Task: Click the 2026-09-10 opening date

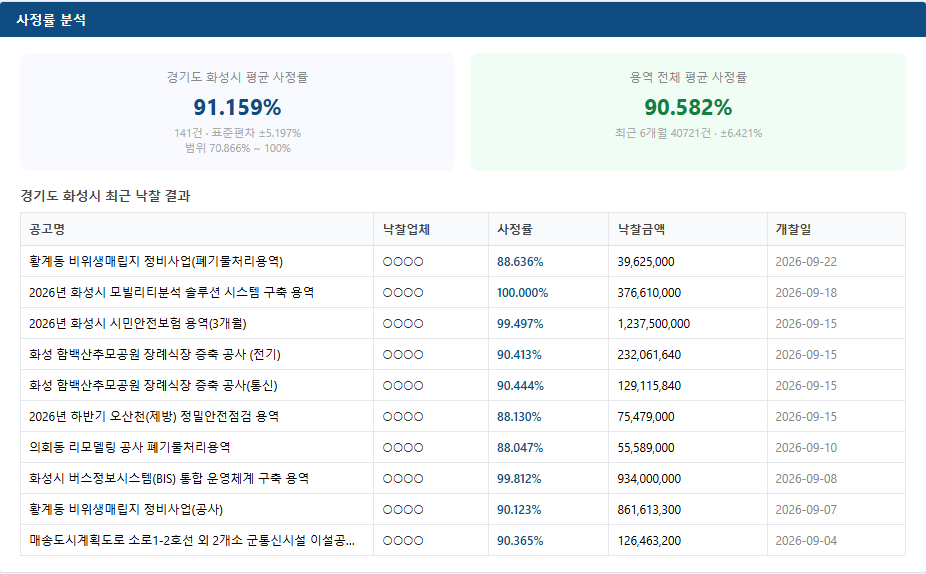Action: coord(806,448)
